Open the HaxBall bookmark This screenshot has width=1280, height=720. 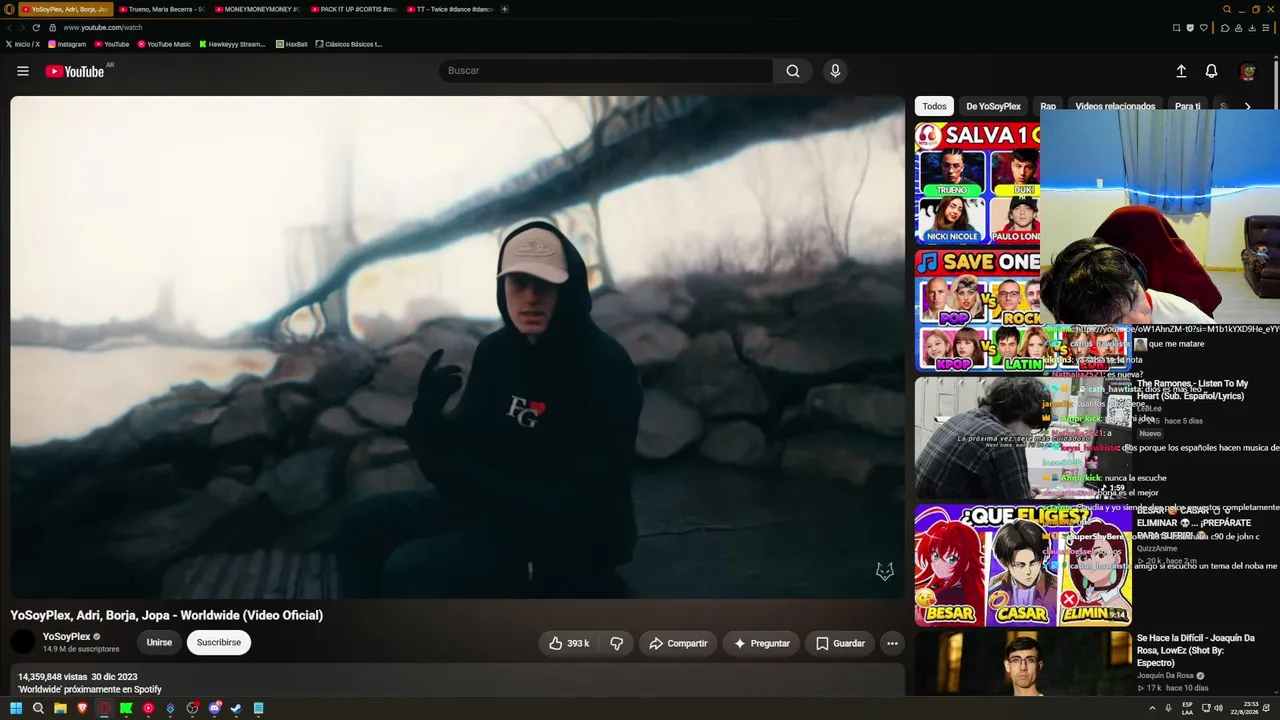pyautogui.click(x=291, y=44)
